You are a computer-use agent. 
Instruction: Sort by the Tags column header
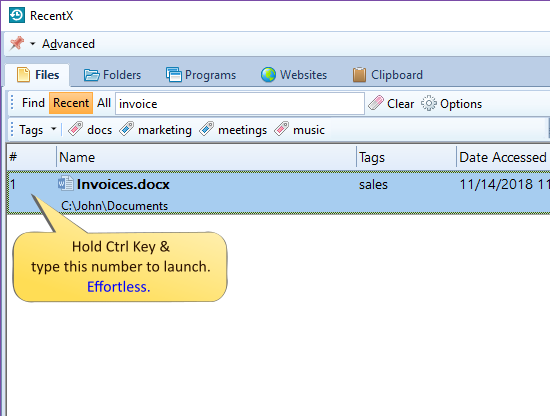point(406,157)
